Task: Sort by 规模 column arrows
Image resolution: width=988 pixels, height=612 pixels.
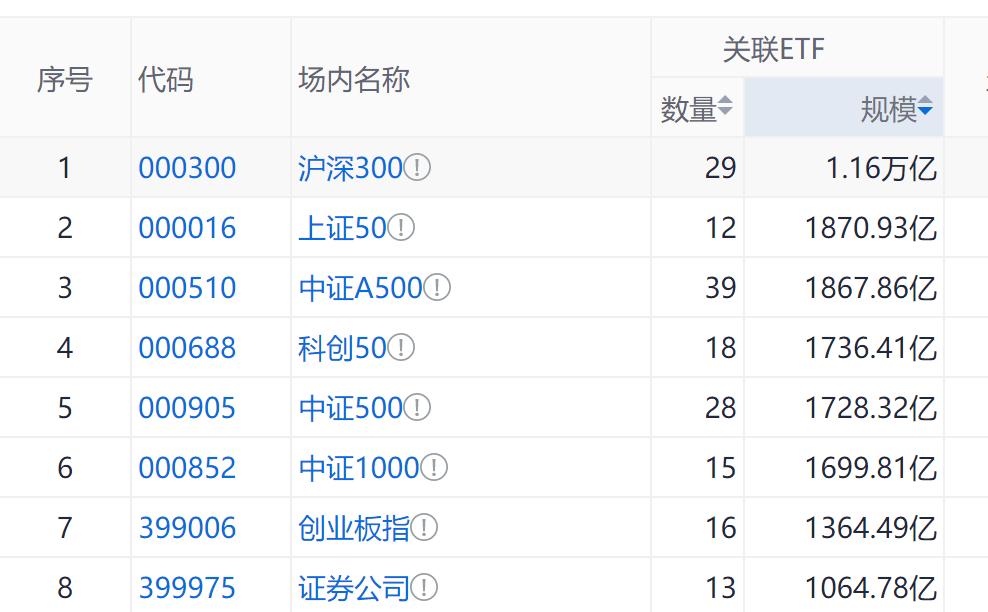Action: (x=925, y=106)
